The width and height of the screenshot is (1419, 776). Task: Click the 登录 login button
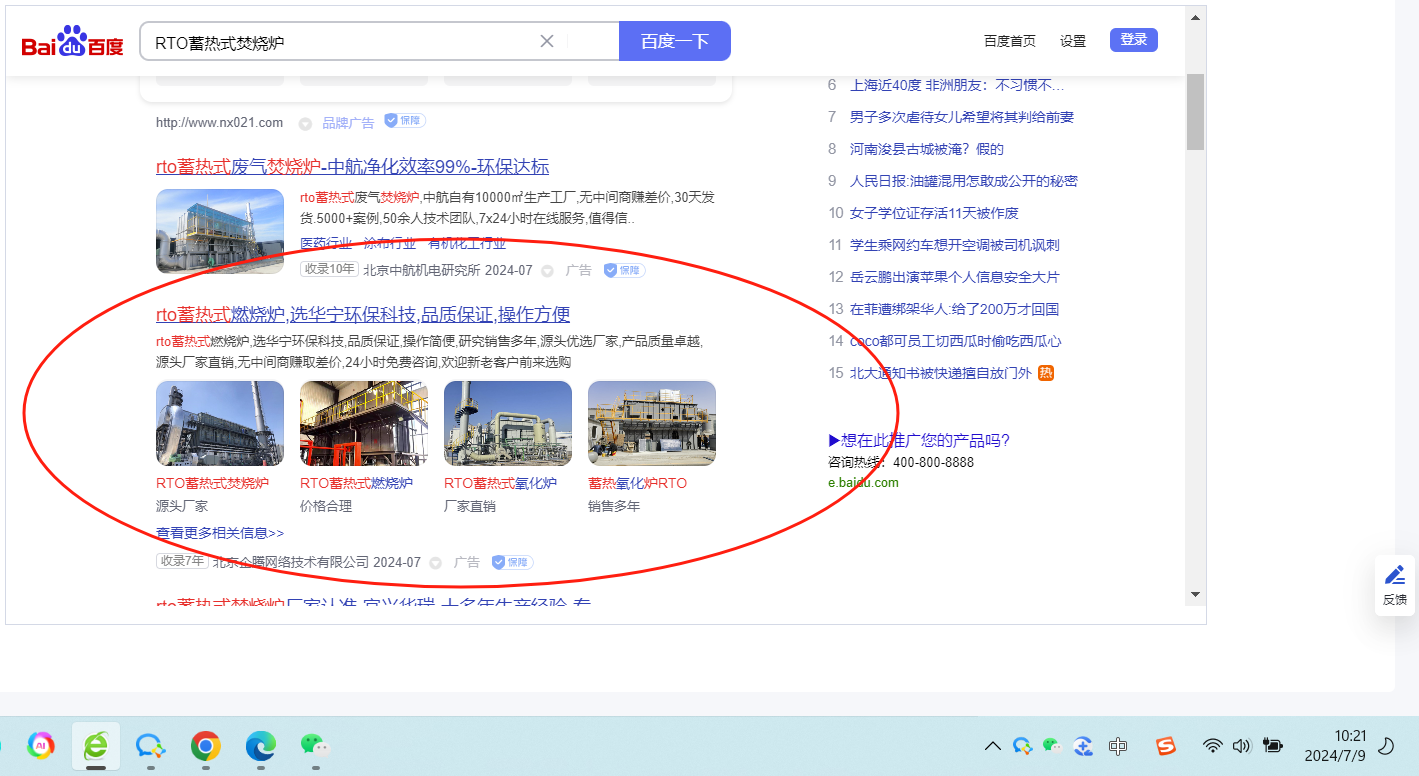point(1133,40)
